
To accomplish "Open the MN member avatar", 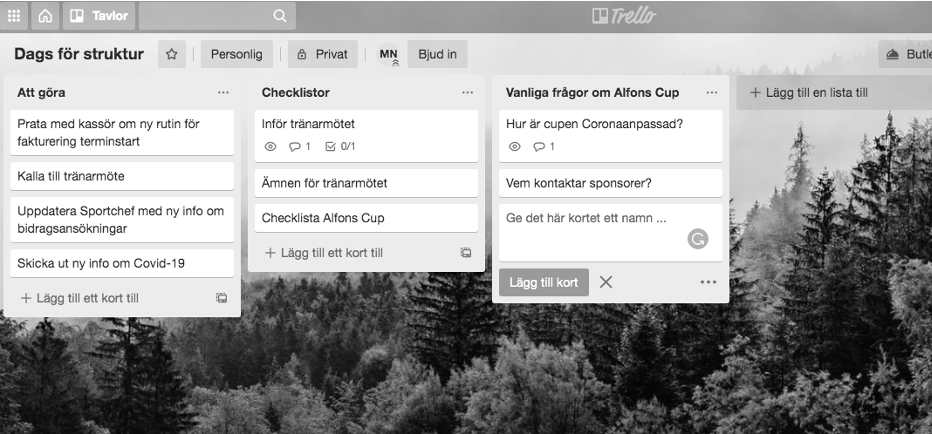I will [x=388, y=54].
